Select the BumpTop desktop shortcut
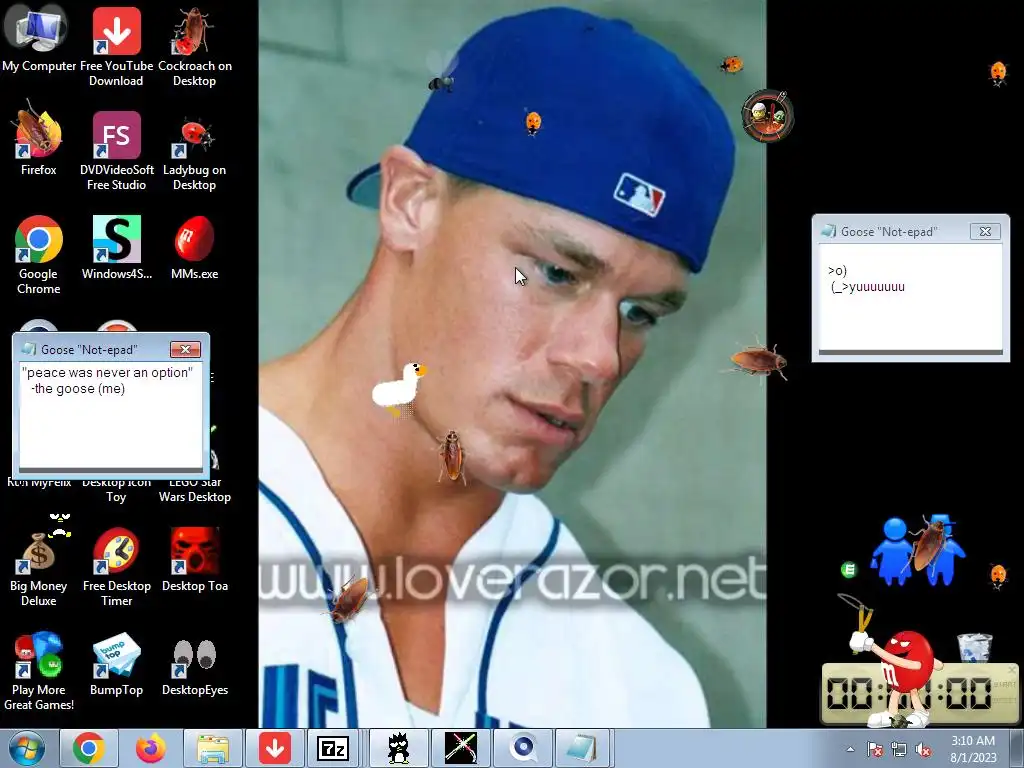The image size is (1024, 768). pos(116,665)
